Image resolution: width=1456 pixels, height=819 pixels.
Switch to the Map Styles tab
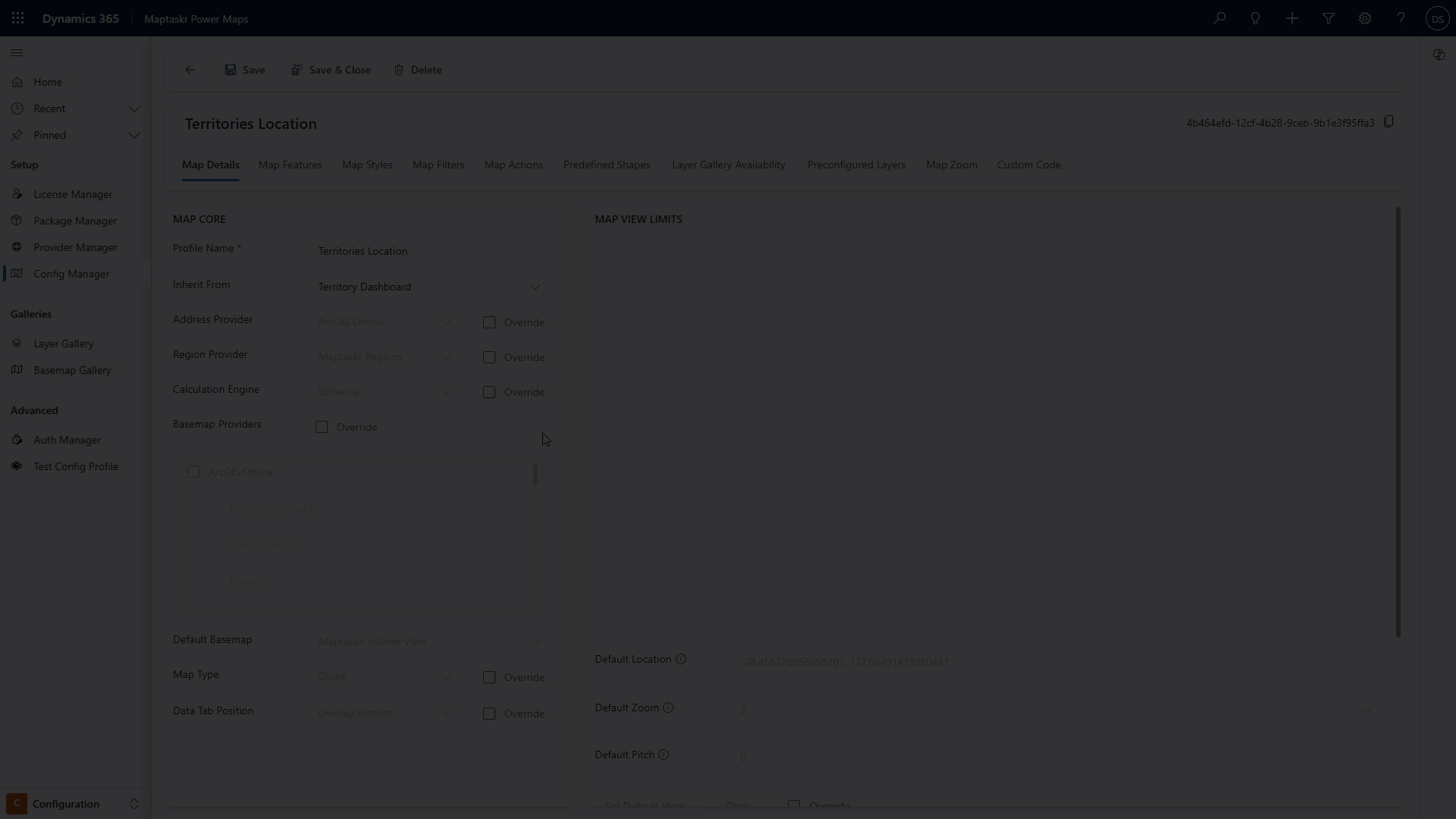pos(367,165)
